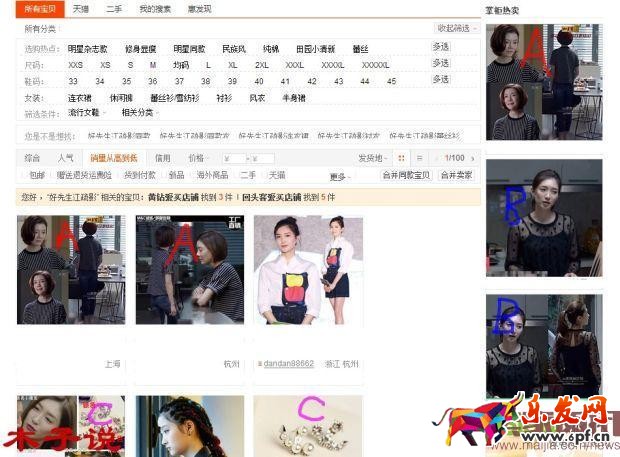Click the 合并同款宝贝 button
The width and height of the screenshot is (620, 457).
tap(406, 175)
